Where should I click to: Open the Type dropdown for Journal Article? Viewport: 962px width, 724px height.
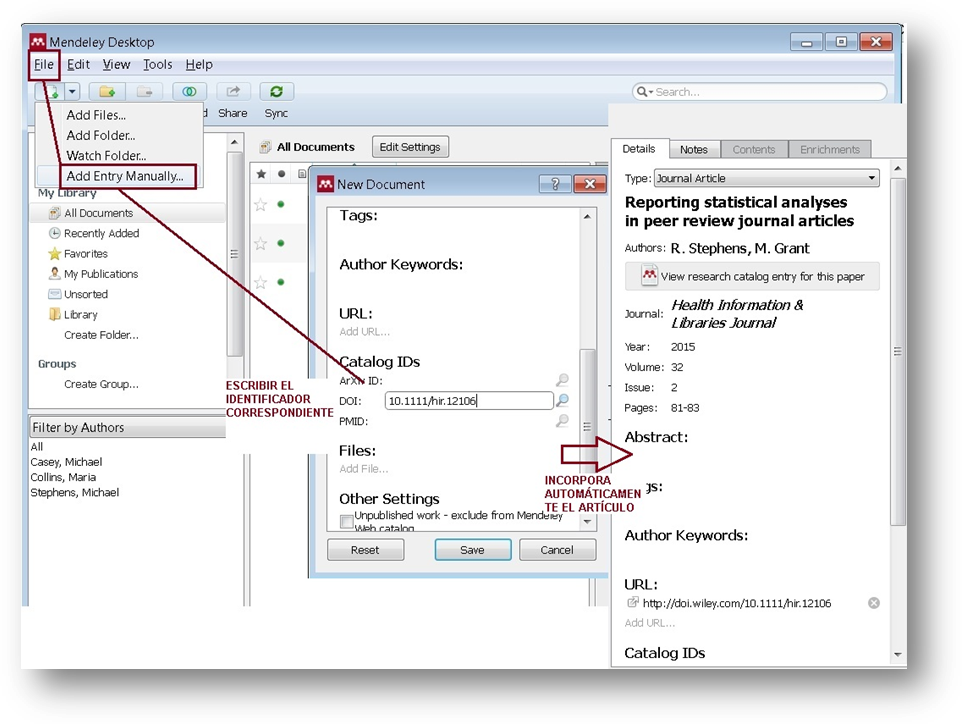tap(766, 178)
